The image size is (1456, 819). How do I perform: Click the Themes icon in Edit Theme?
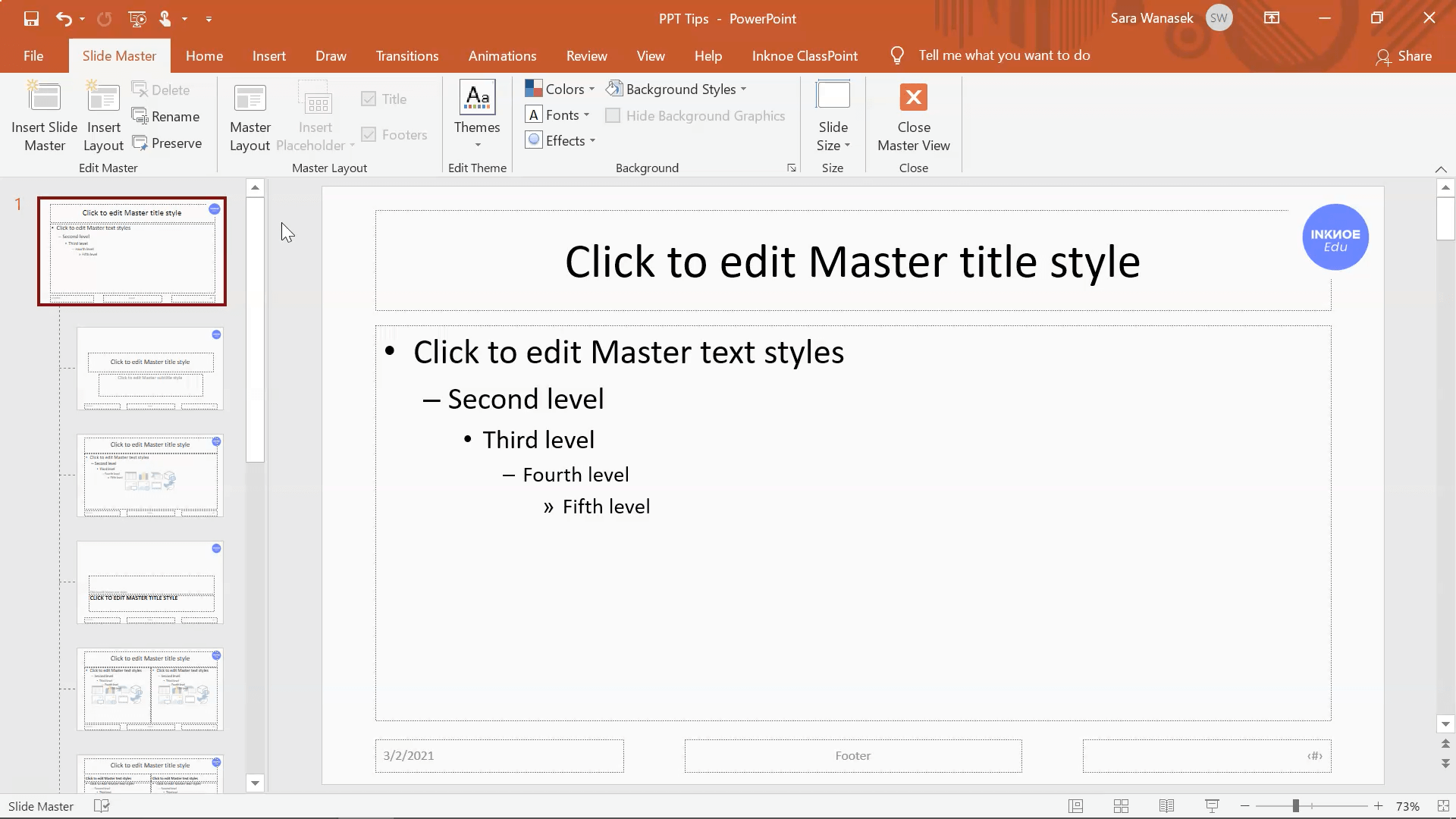click(x=476, y=114)
